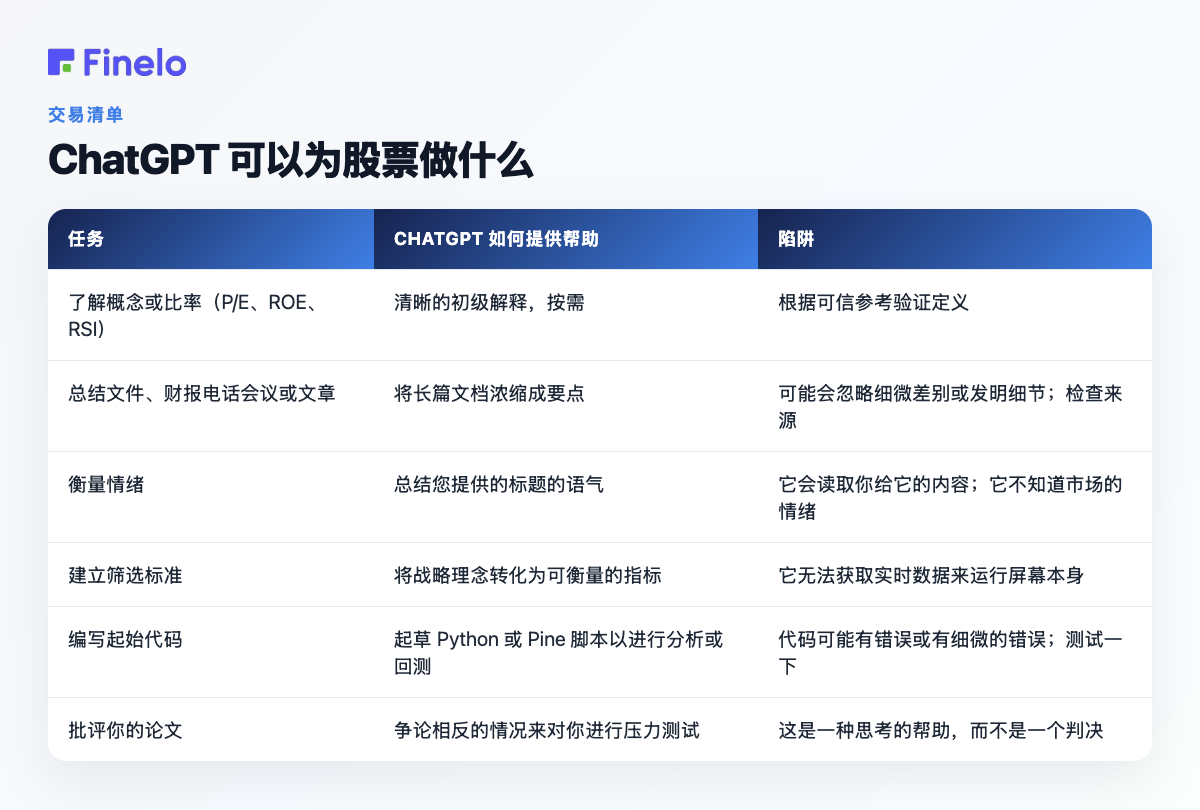This screenshot has height=810, width=1200.
Task: Click the Finelo brand name text
Action: [x=135, y=62]
